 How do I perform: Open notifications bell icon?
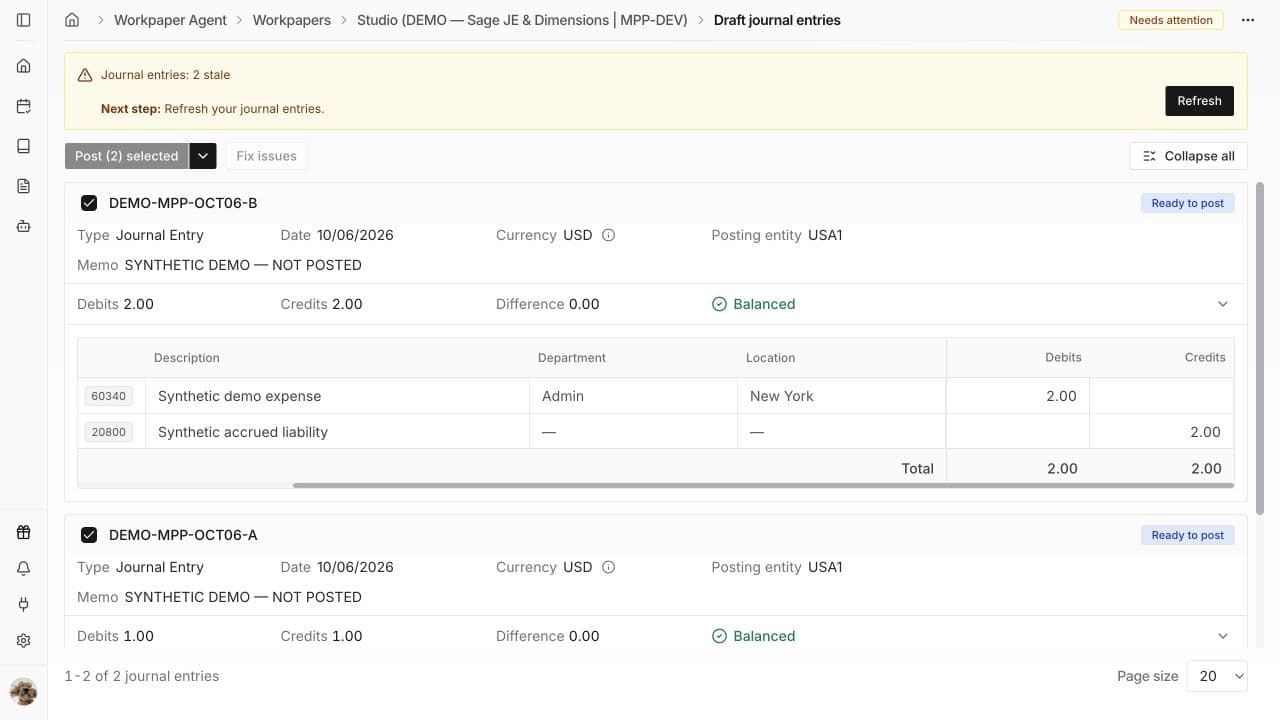(24, 568)
